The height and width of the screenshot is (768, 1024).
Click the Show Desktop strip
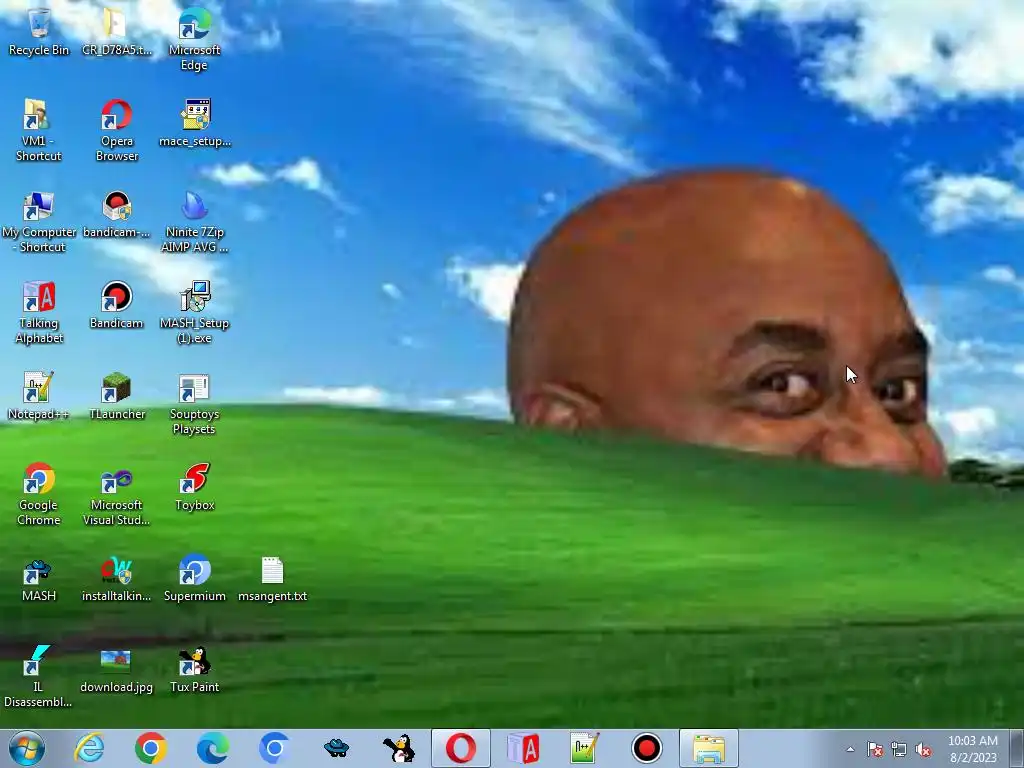coord(1016,749)
